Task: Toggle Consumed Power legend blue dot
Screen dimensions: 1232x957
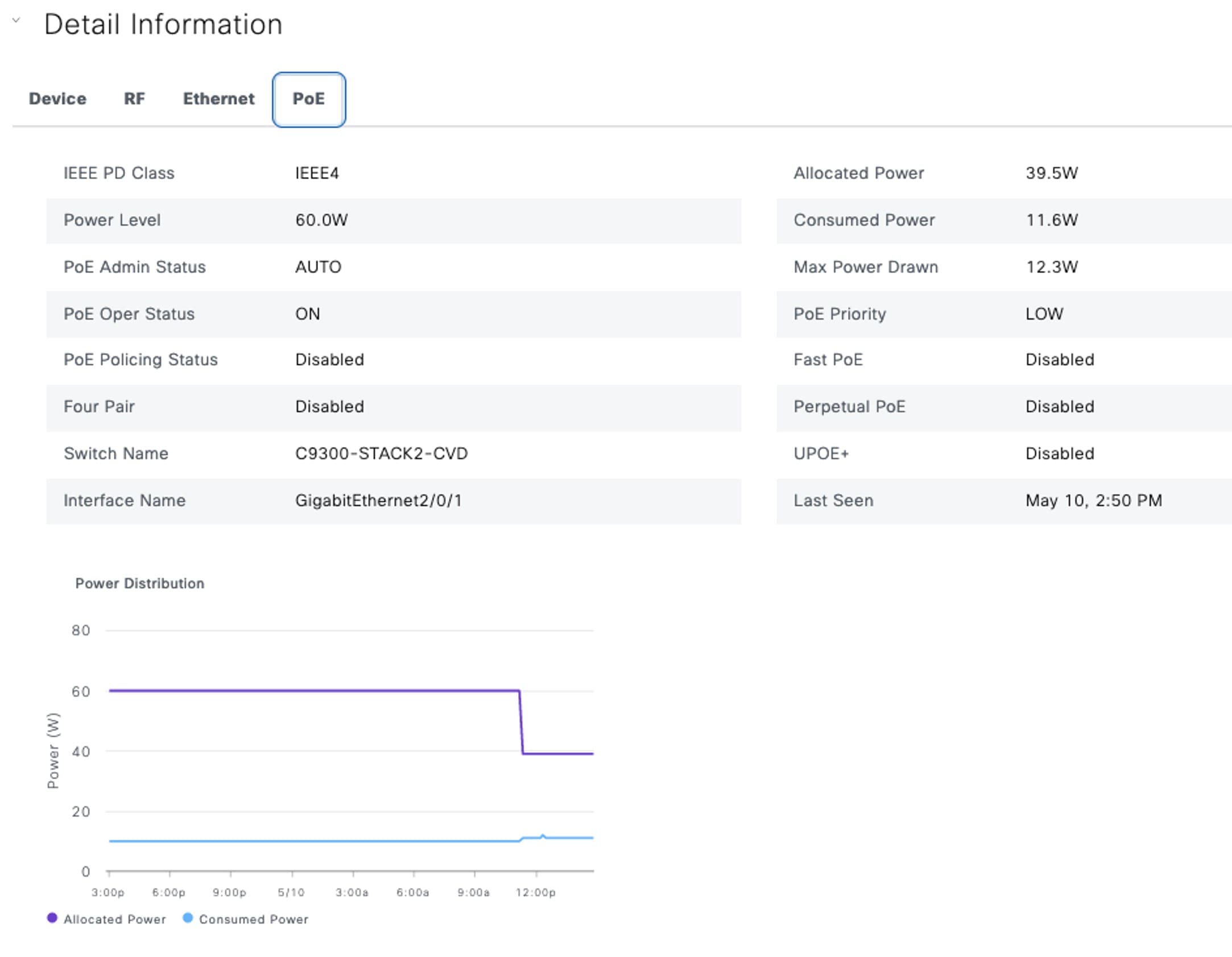Action: 188,918
